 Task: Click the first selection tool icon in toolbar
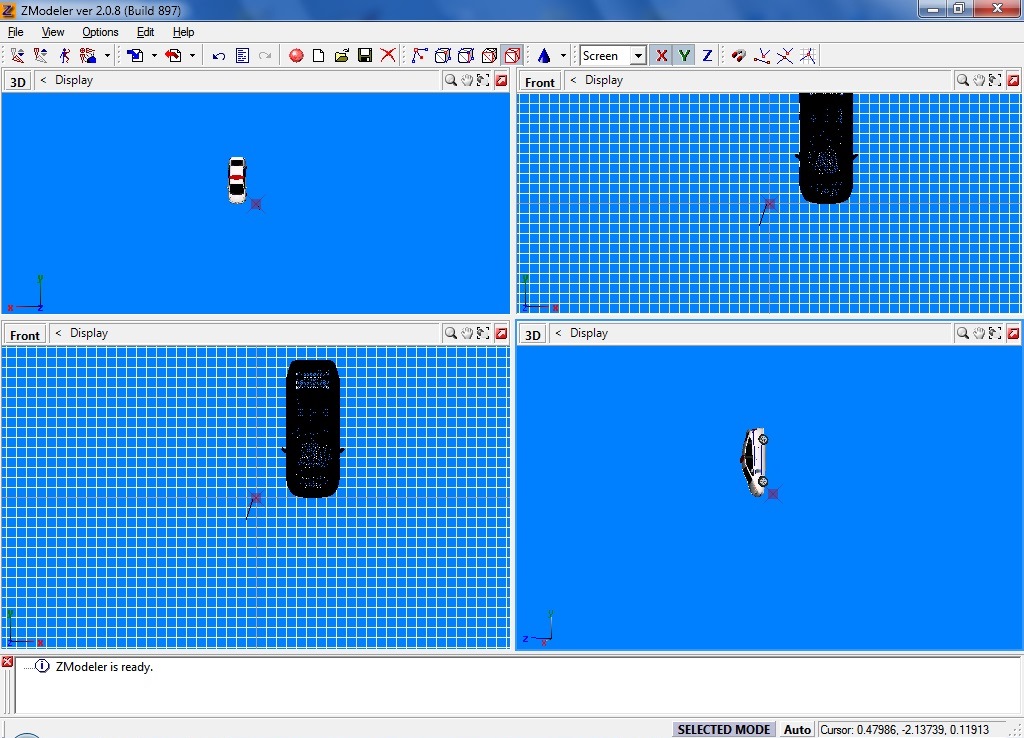pos(18,56)
